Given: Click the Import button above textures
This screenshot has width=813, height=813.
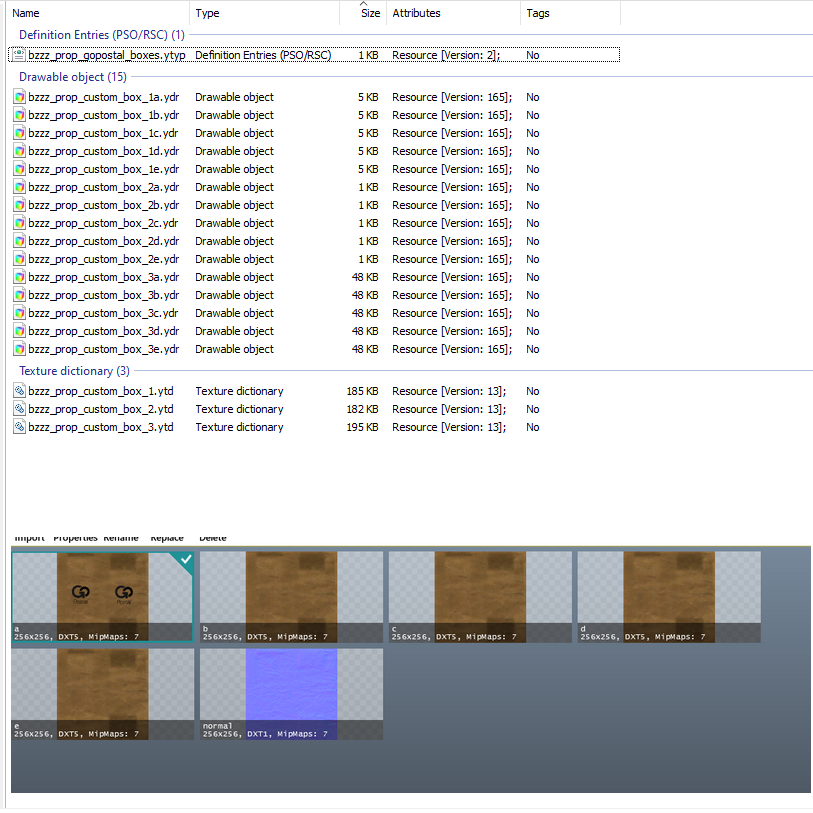Looking at the screenshot, I should pyautogui.click(x=30, y=538).
